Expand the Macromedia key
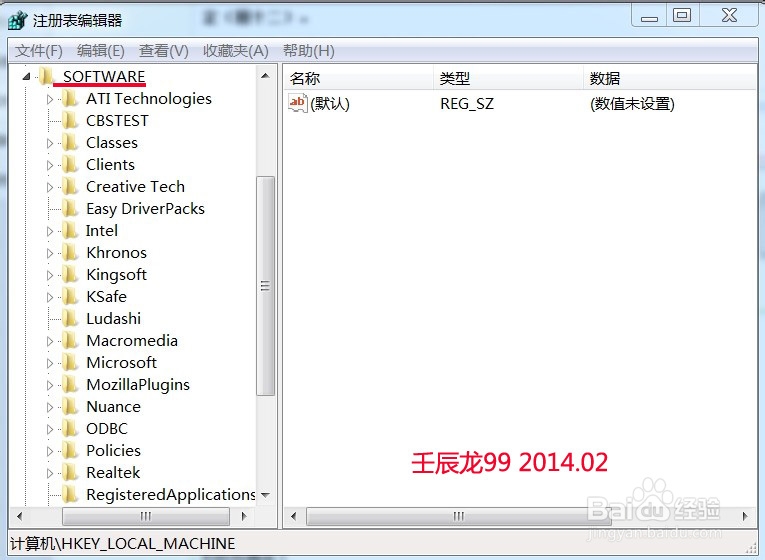765x560 pixels. coord(50,341)
